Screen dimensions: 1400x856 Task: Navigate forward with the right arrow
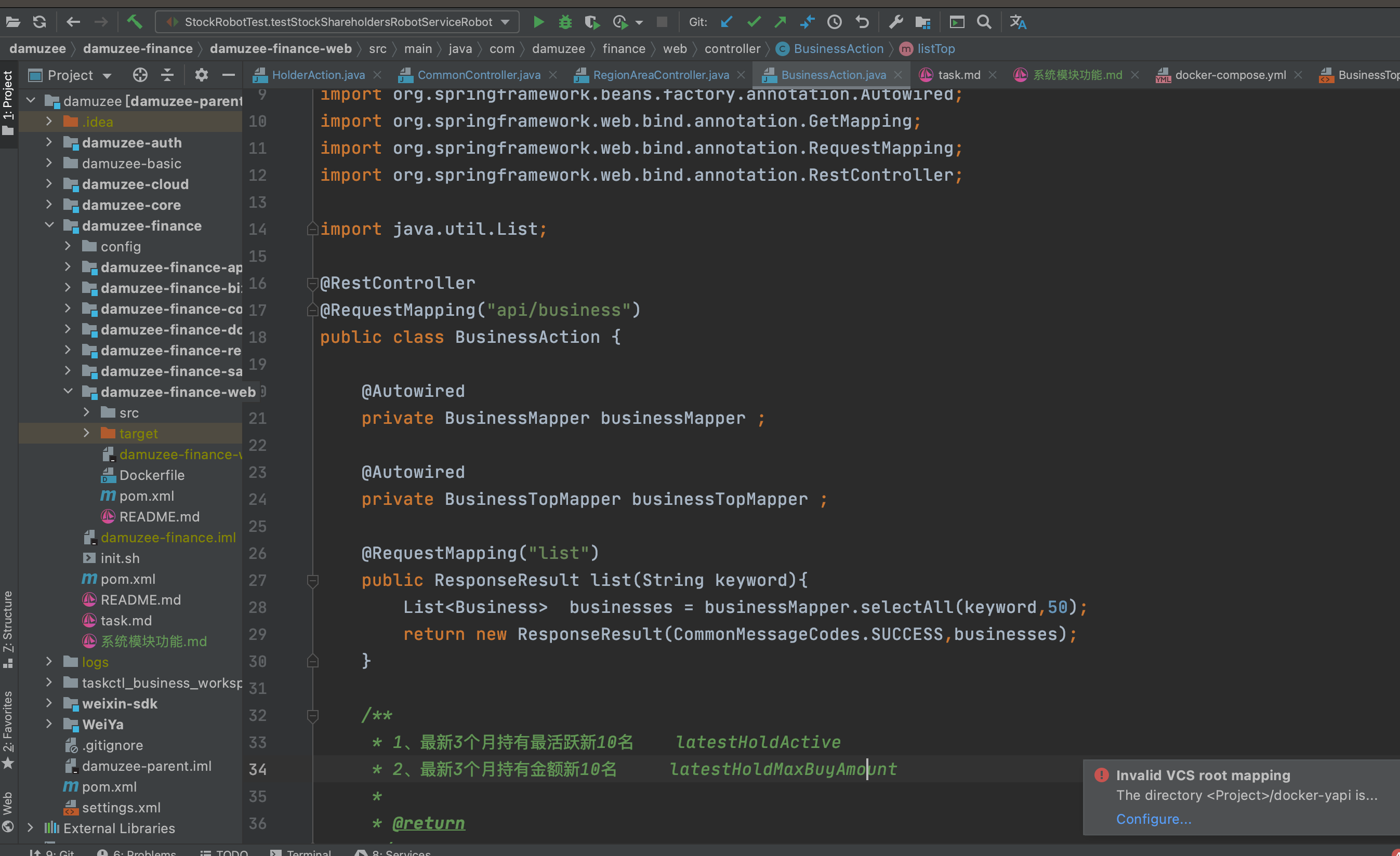101,22
